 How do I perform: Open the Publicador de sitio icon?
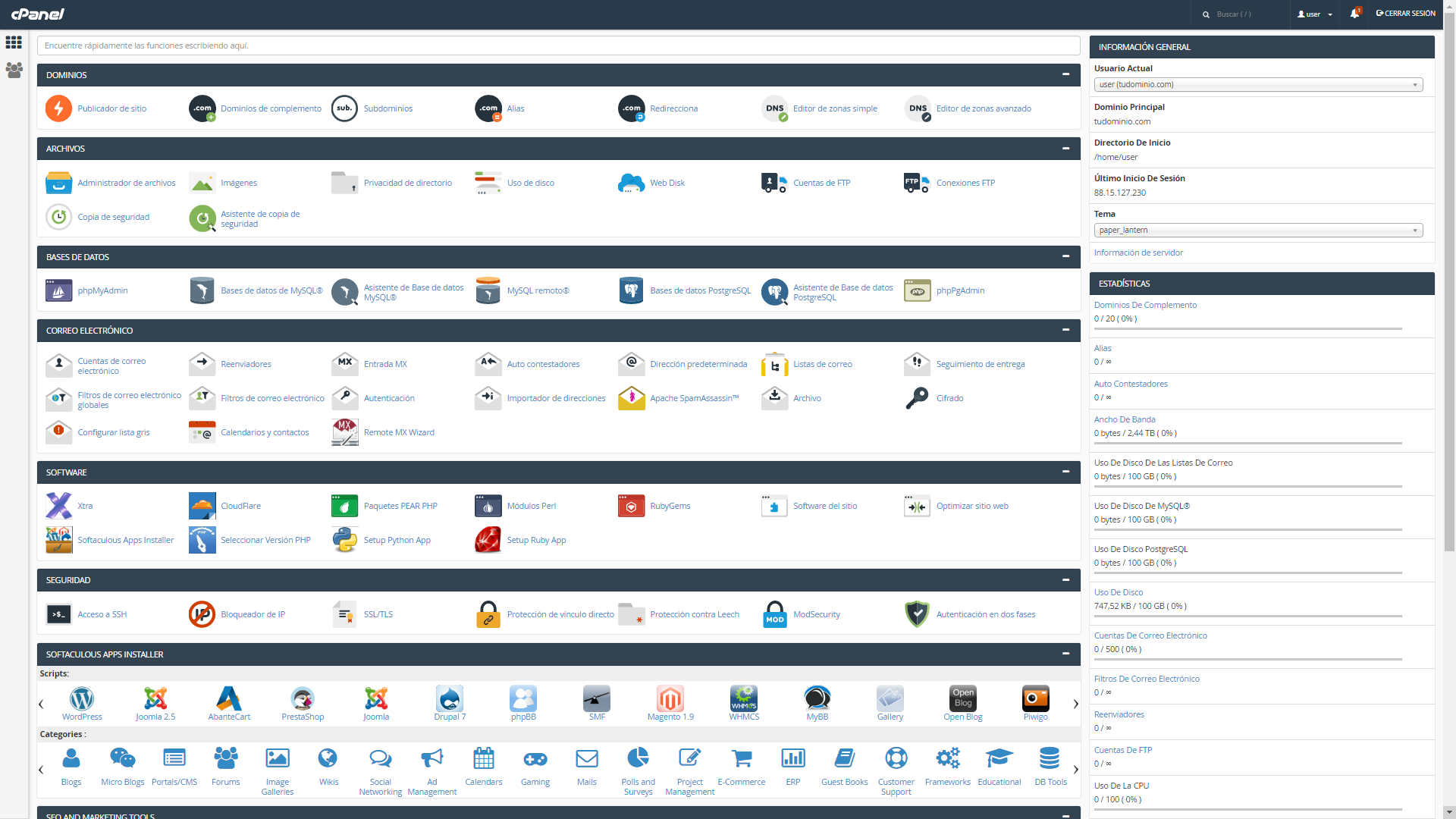(x=58, y=108)
